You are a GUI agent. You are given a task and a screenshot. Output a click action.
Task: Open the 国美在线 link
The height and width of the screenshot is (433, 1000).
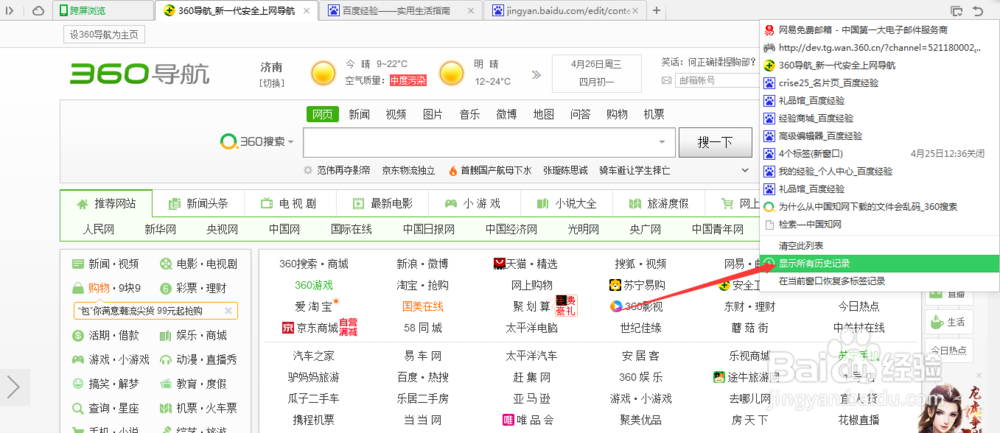423,307
